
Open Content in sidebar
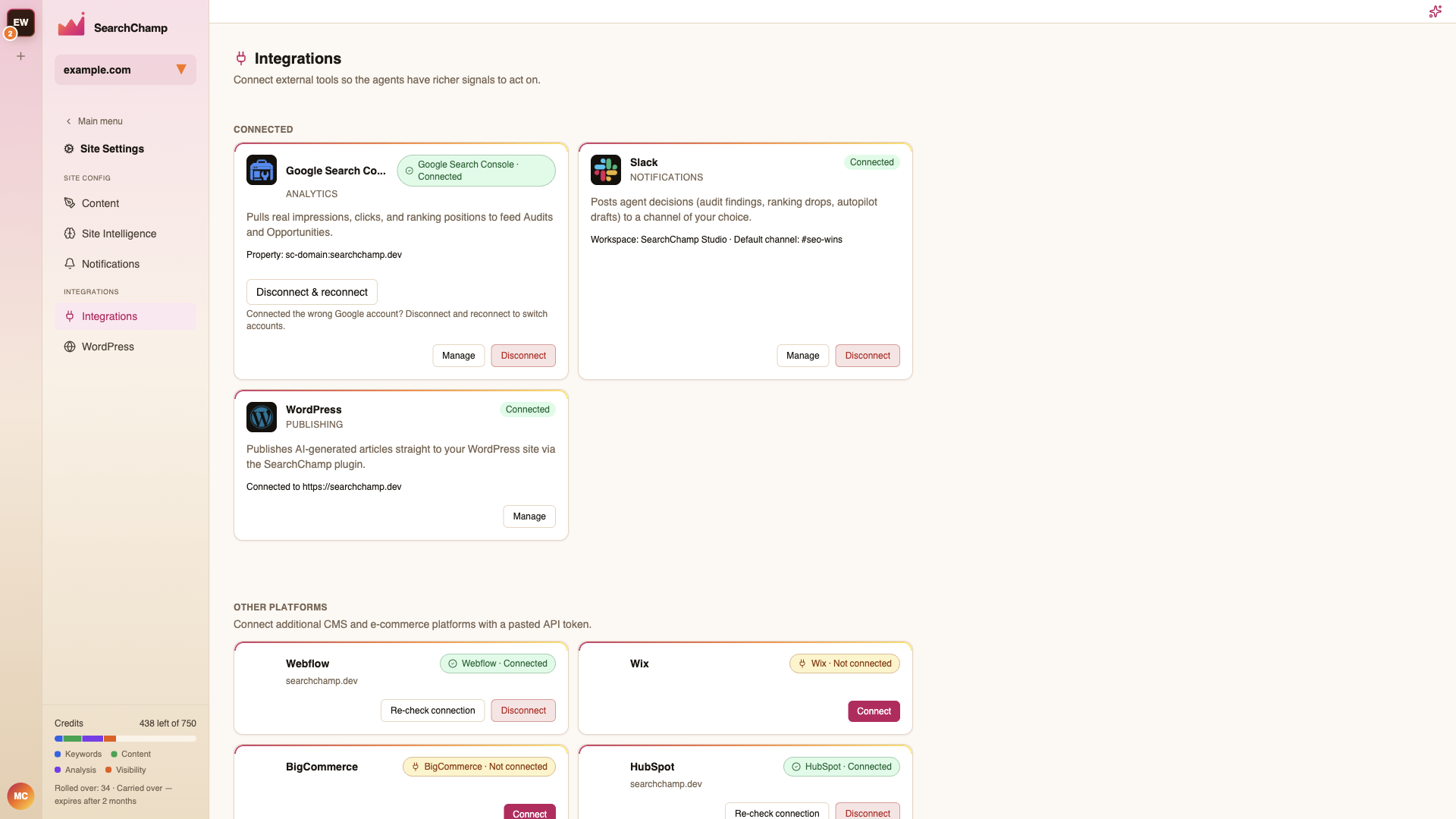pyautogui.click(x=125, y=203)
